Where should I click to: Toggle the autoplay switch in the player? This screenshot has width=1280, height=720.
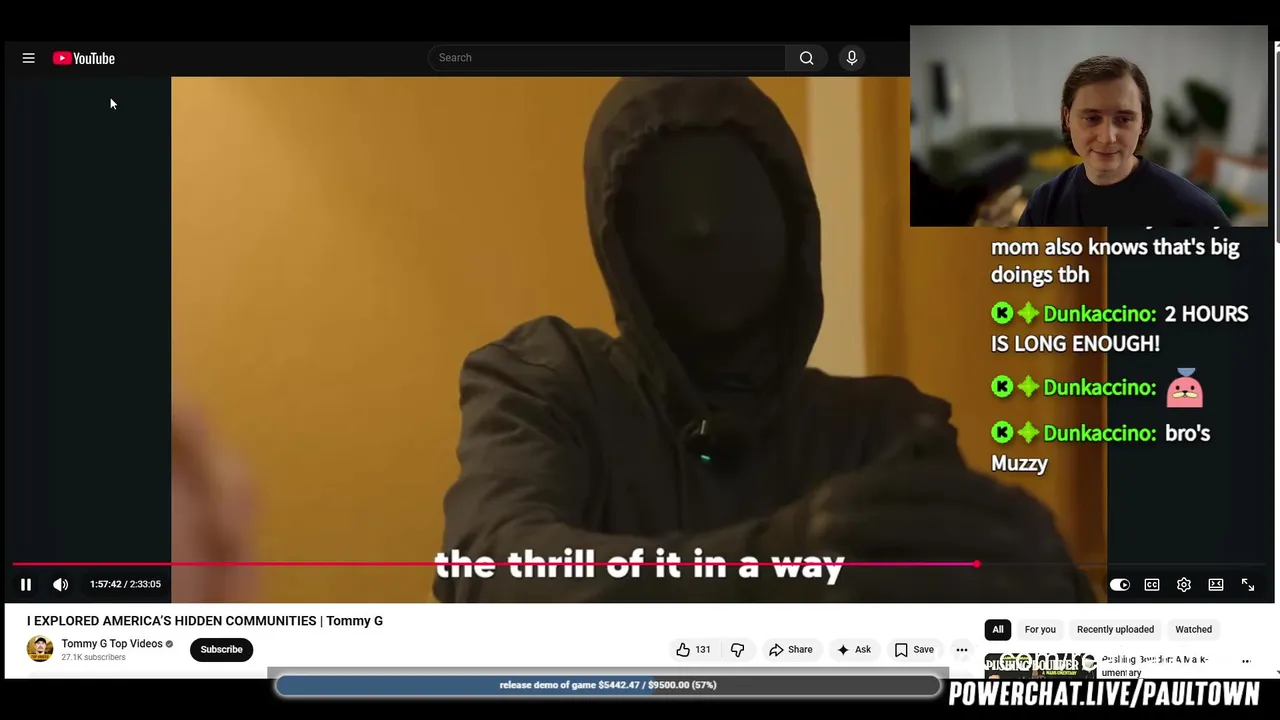pyautogui.click(x=1120, y=584)
